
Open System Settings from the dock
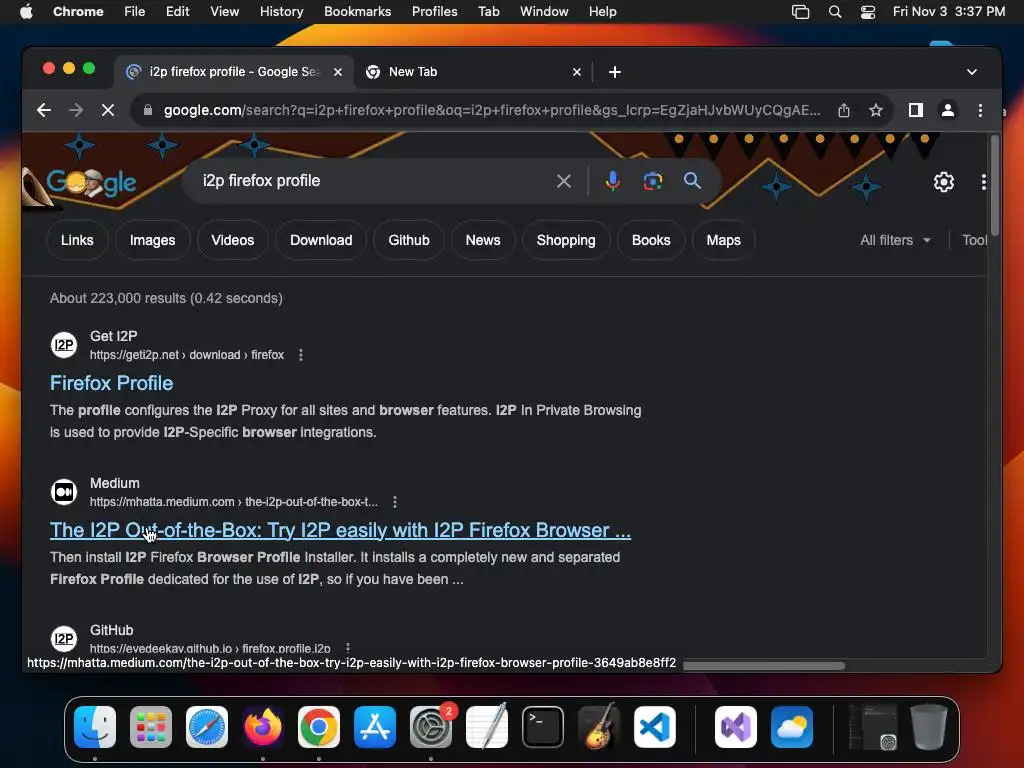pyautogui.click(x=430, y=727)
